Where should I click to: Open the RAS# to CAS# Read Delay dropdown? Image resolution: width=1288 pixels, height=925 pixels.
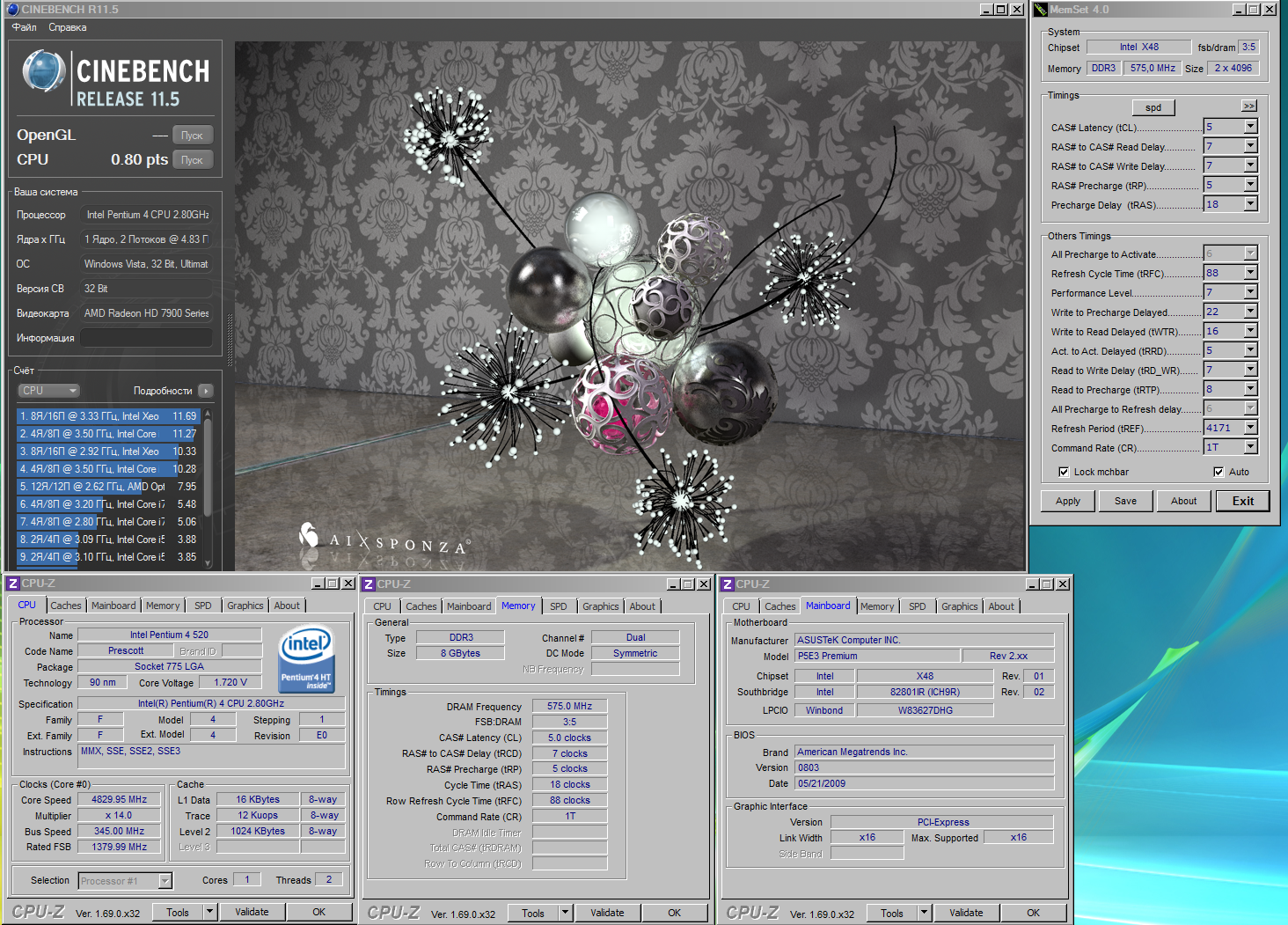1250,146
